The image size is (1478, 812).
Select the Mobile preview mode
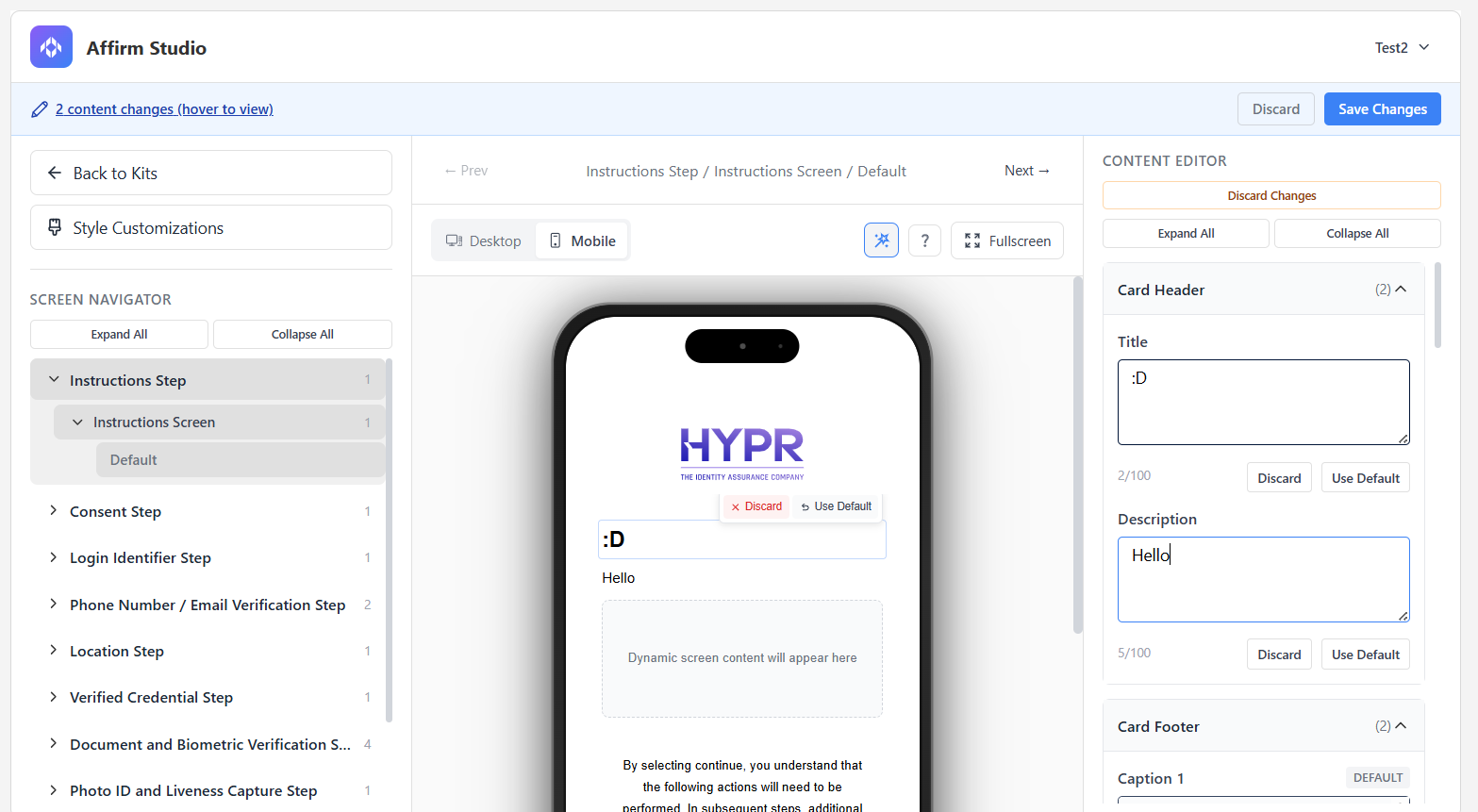pyautogui.click(x=582, y=240)
